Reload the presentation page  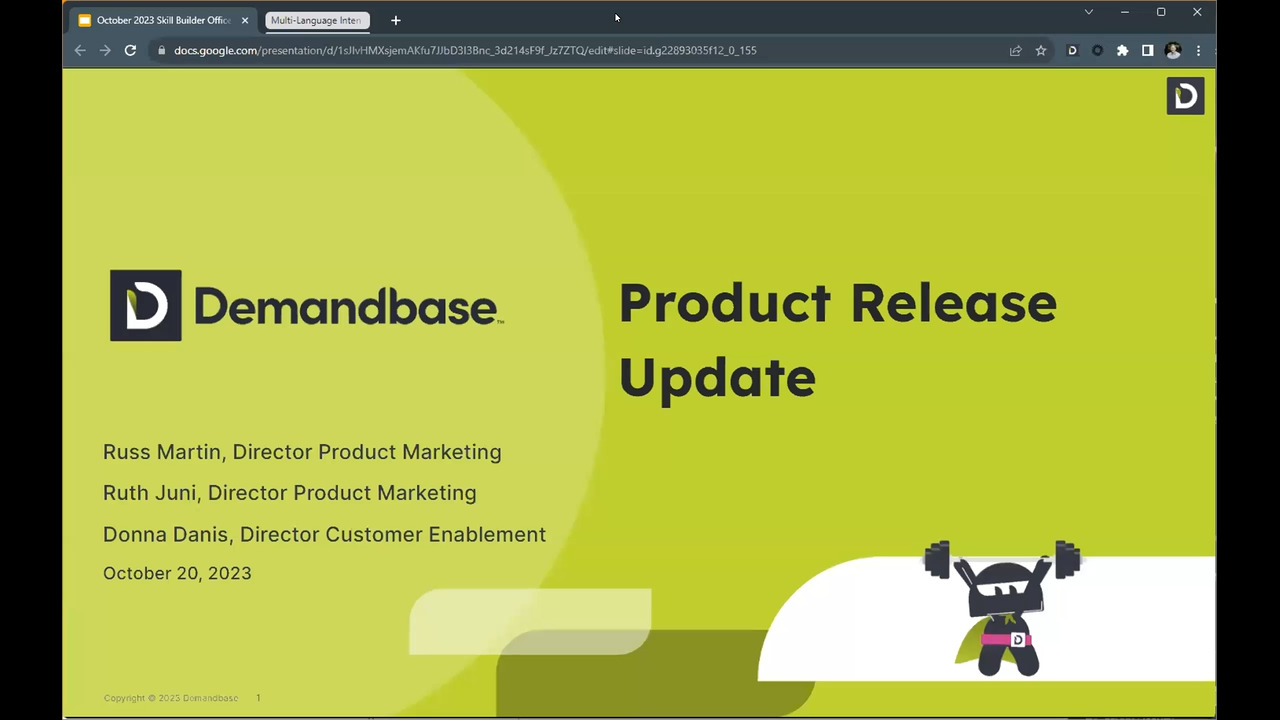pos(130,50)
